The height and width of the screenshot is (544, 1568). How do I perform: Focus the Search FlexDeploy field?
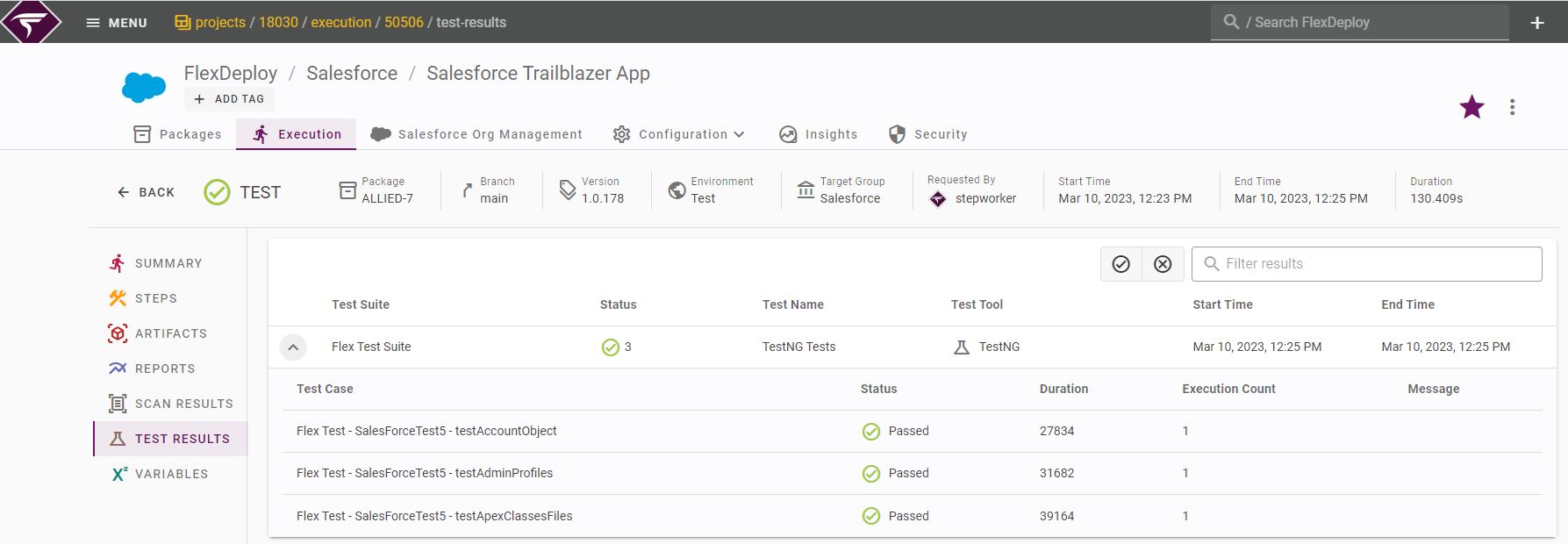click(x=1360, y=22)
